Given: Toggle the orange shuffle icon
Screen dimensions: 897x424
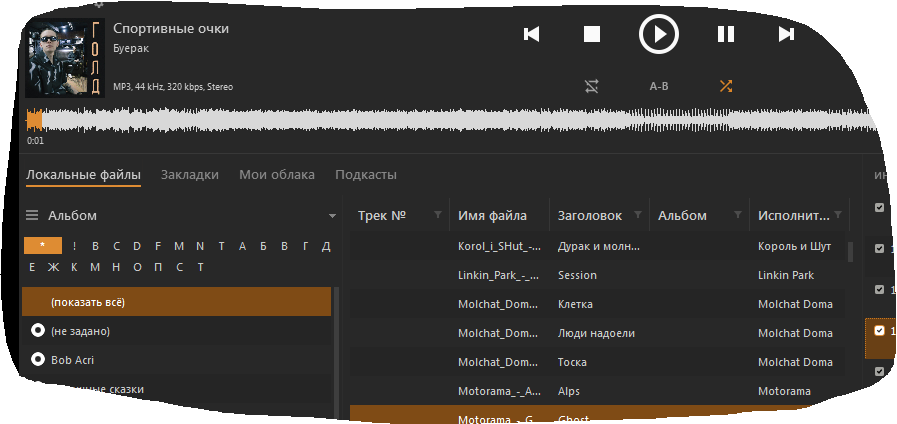Looking at the screenshot, I should [x=726, y=86].
